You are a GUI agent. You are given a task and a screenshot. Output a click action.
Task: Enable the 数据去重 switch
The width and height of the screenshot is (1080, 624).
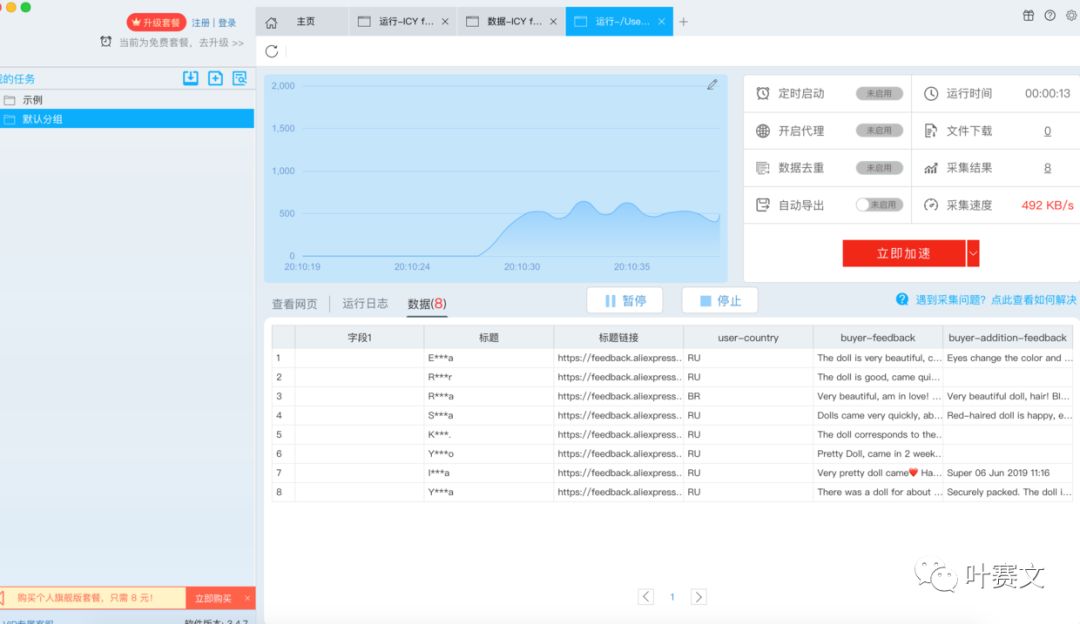(x=878, y=168)
